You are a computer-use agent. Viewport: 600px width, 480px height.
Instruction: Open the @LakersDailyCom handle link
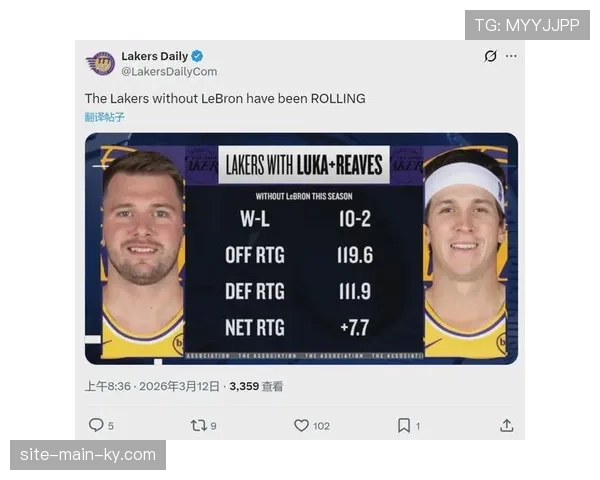tap(169, 72)
